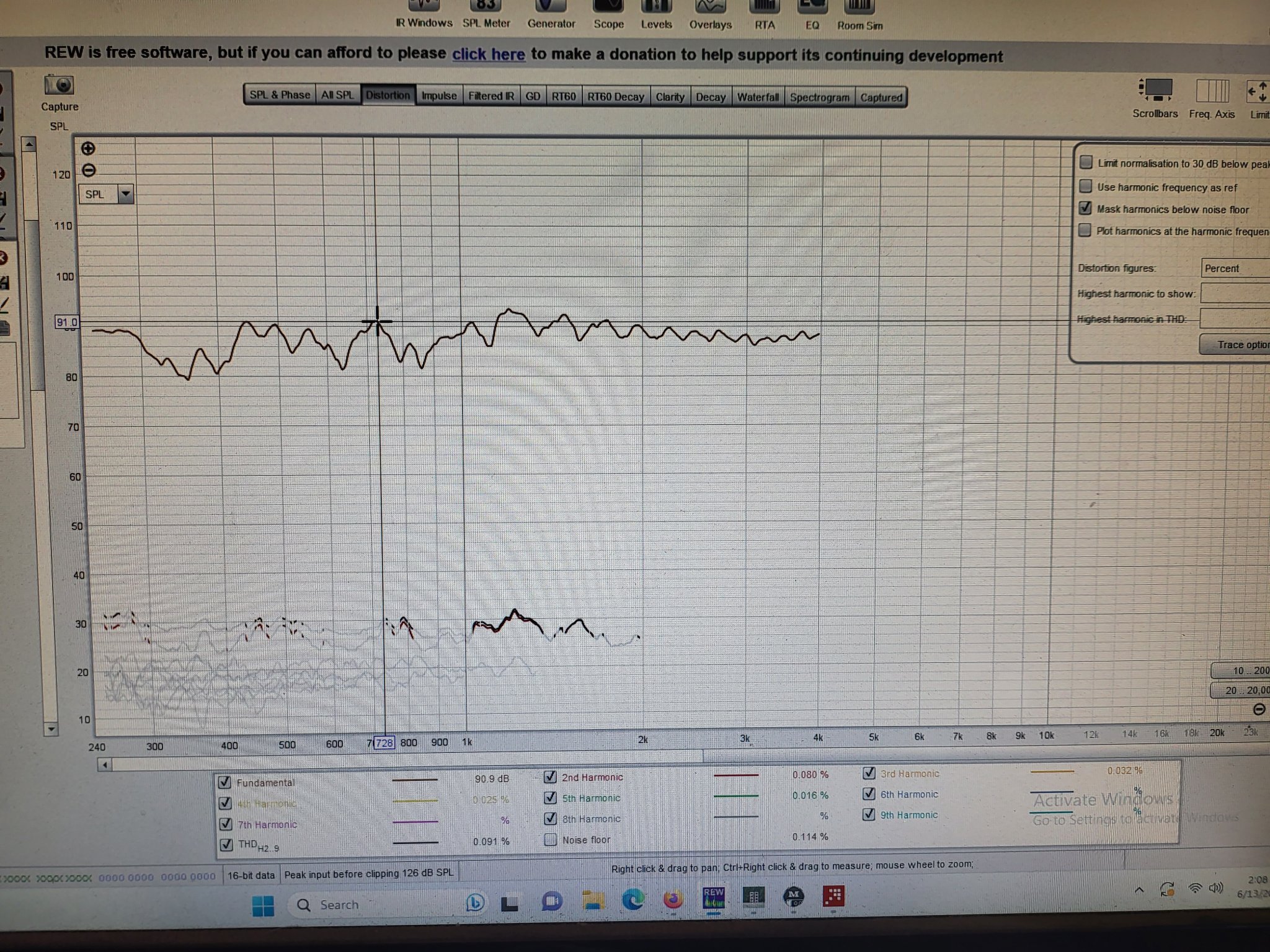Enable Use harmonic frequency as ref

[x=1085, y=186]
